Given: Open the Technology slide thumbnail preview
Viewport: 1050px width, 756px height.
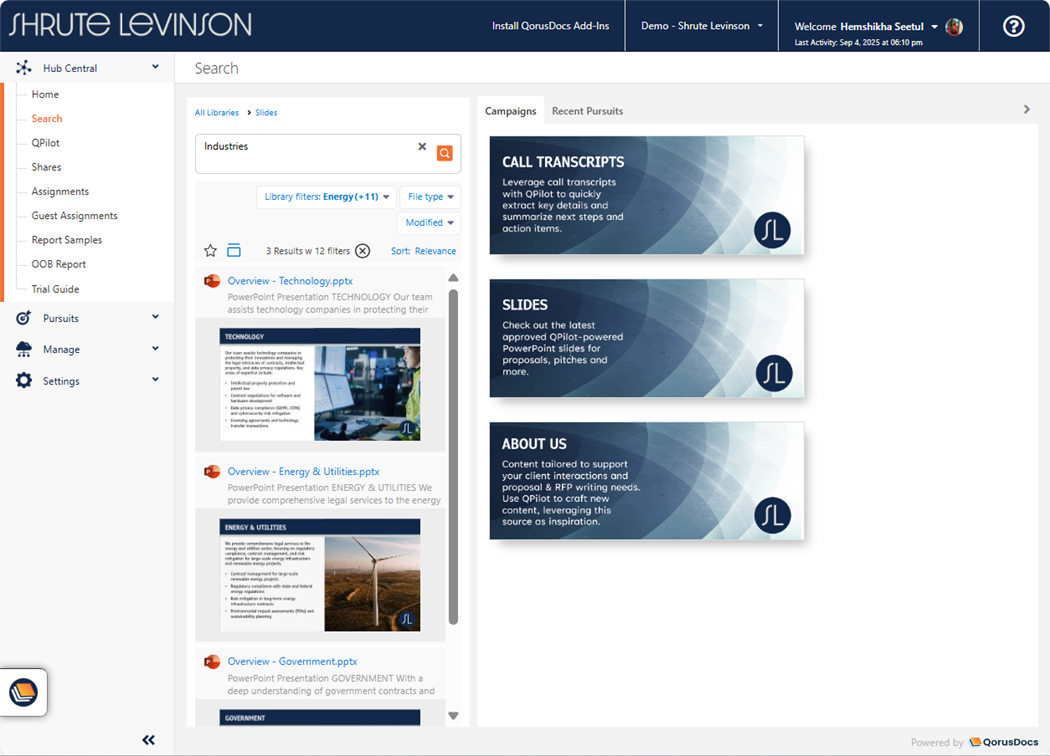Looking at the screenshot, I should [x=320, y=384].
